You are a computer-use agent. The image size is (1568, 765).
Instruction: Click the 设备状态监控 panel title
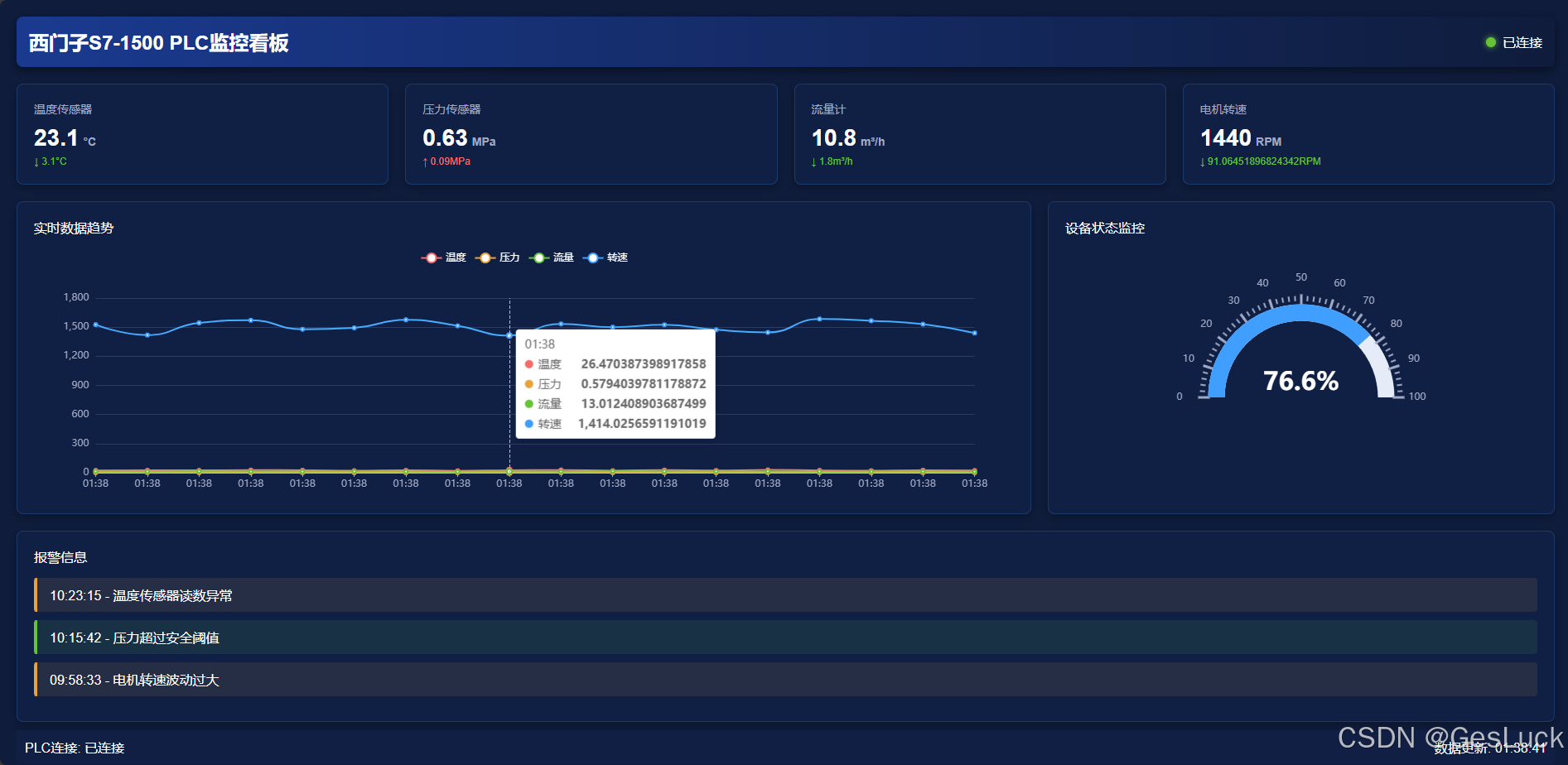[1105, 229]
